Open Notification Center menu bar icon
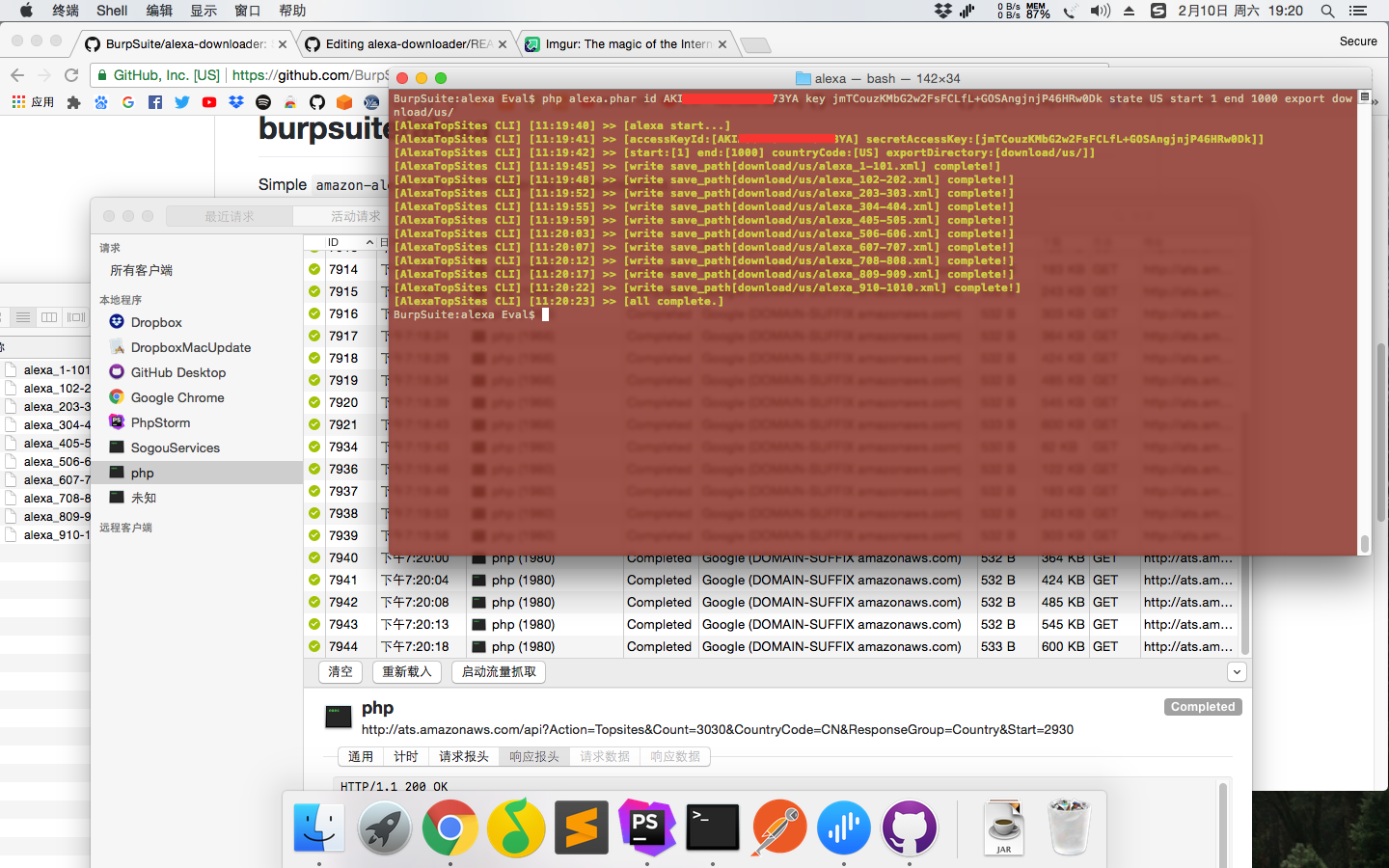Screen dimensions: 1389x868 click(x=1358, y=11)
